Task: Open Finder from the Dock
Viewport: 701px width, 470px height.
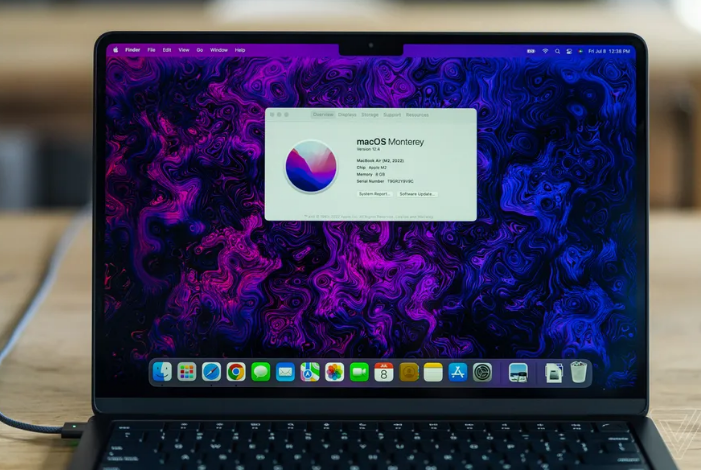Action: coord(162,372)
